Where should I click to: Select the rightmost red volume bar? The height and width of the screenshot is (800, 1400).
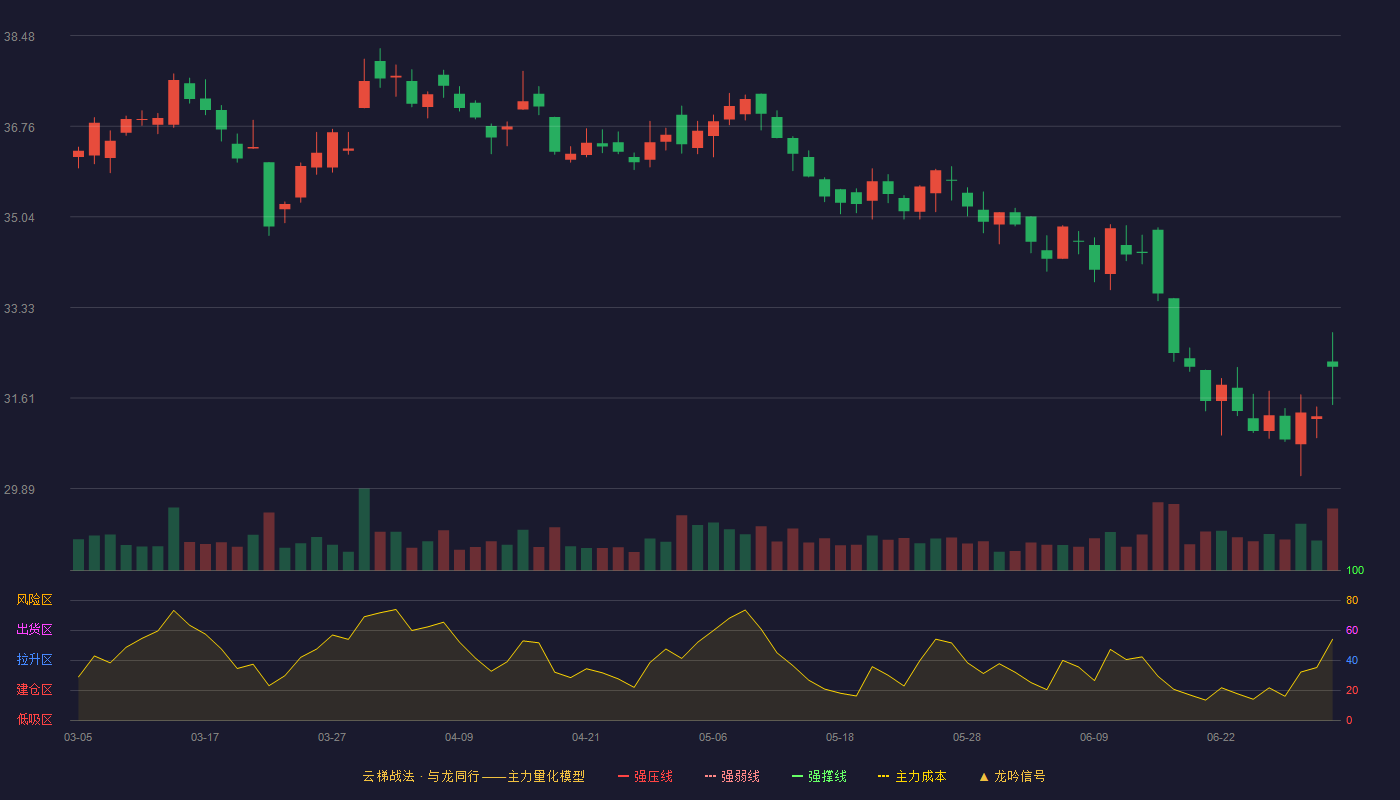(x=1332, y=539)
